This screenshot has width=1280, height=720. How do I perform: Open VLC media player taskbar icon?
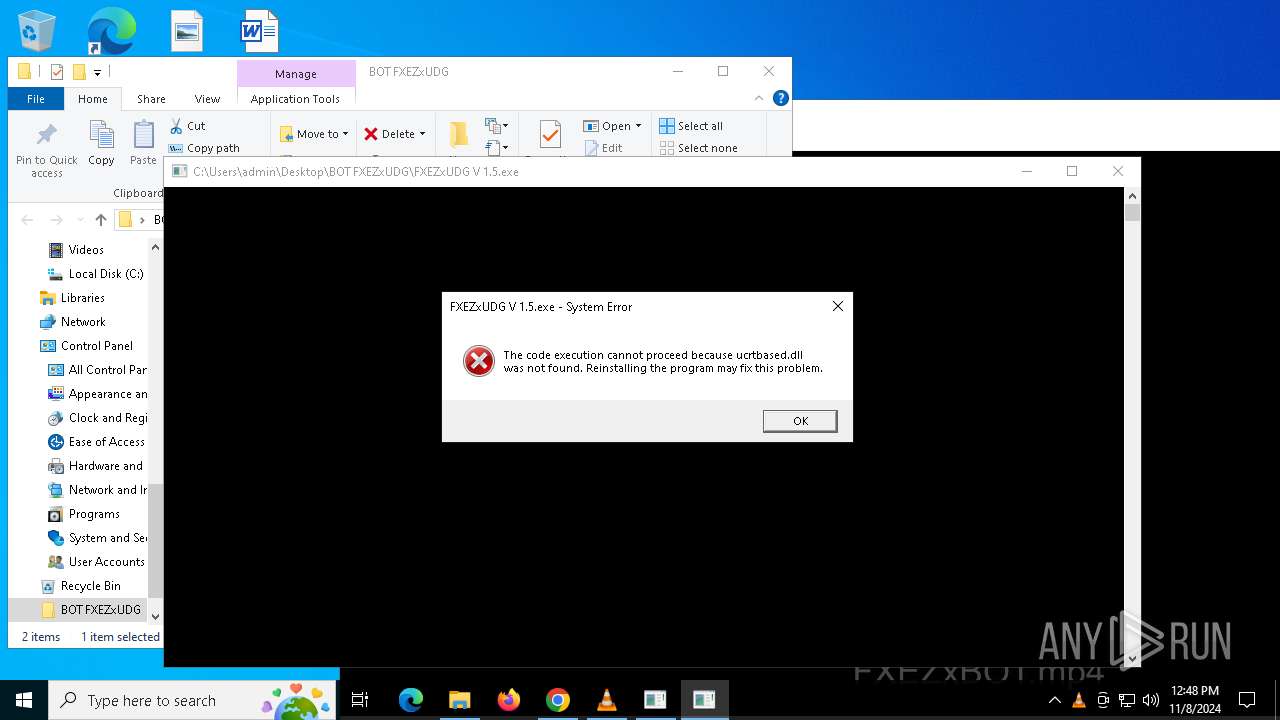tap(607, 700)
